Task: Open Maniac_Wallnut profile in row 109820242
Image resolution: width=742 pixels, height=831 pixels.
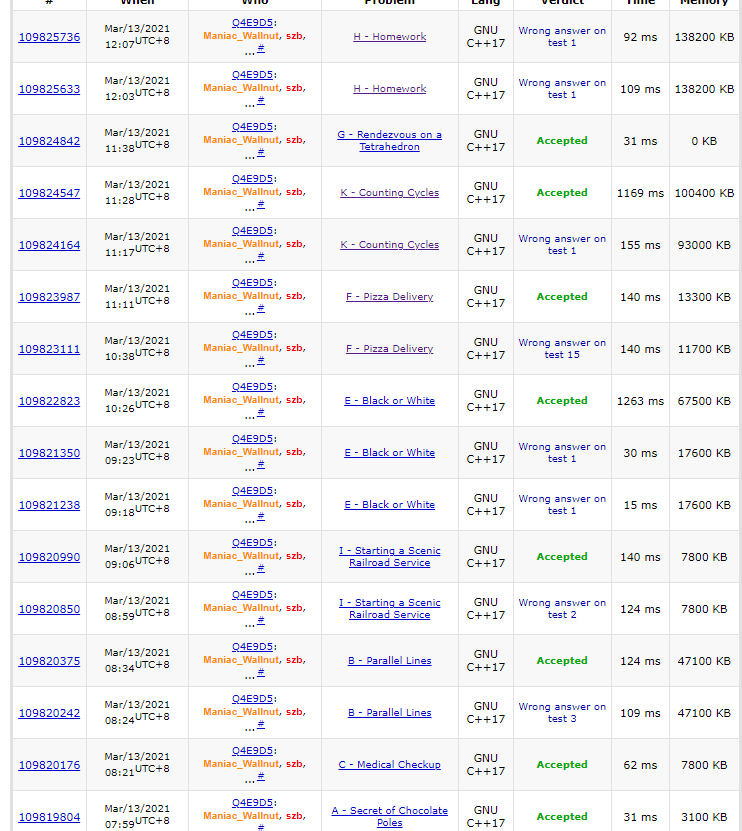Action: click(x=241, y=712)
